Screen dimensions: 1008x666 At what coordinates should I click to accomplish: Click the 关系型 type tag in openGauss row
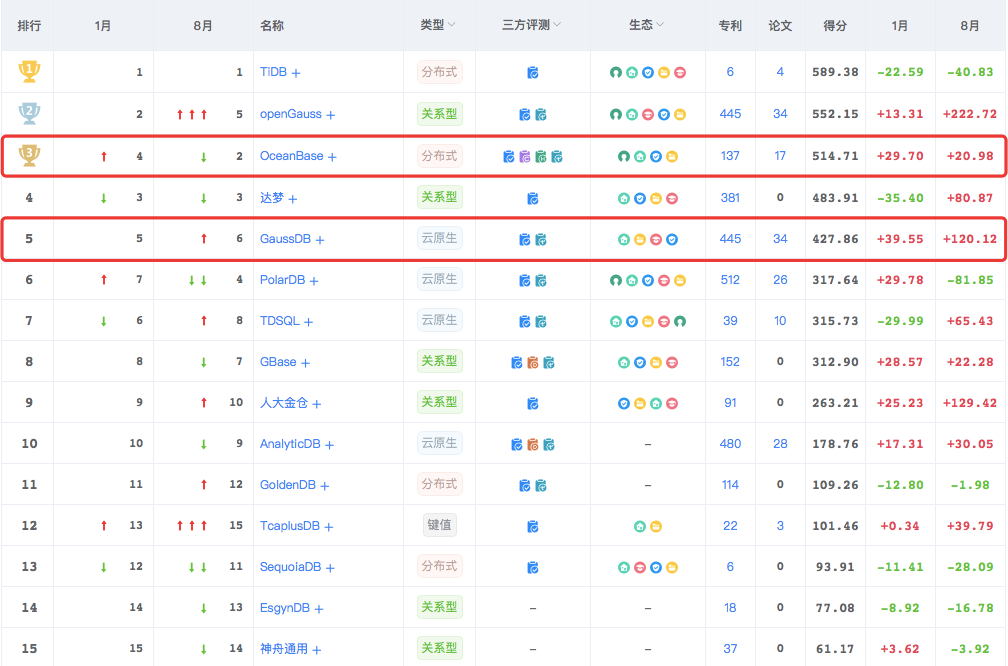[440, 114]
